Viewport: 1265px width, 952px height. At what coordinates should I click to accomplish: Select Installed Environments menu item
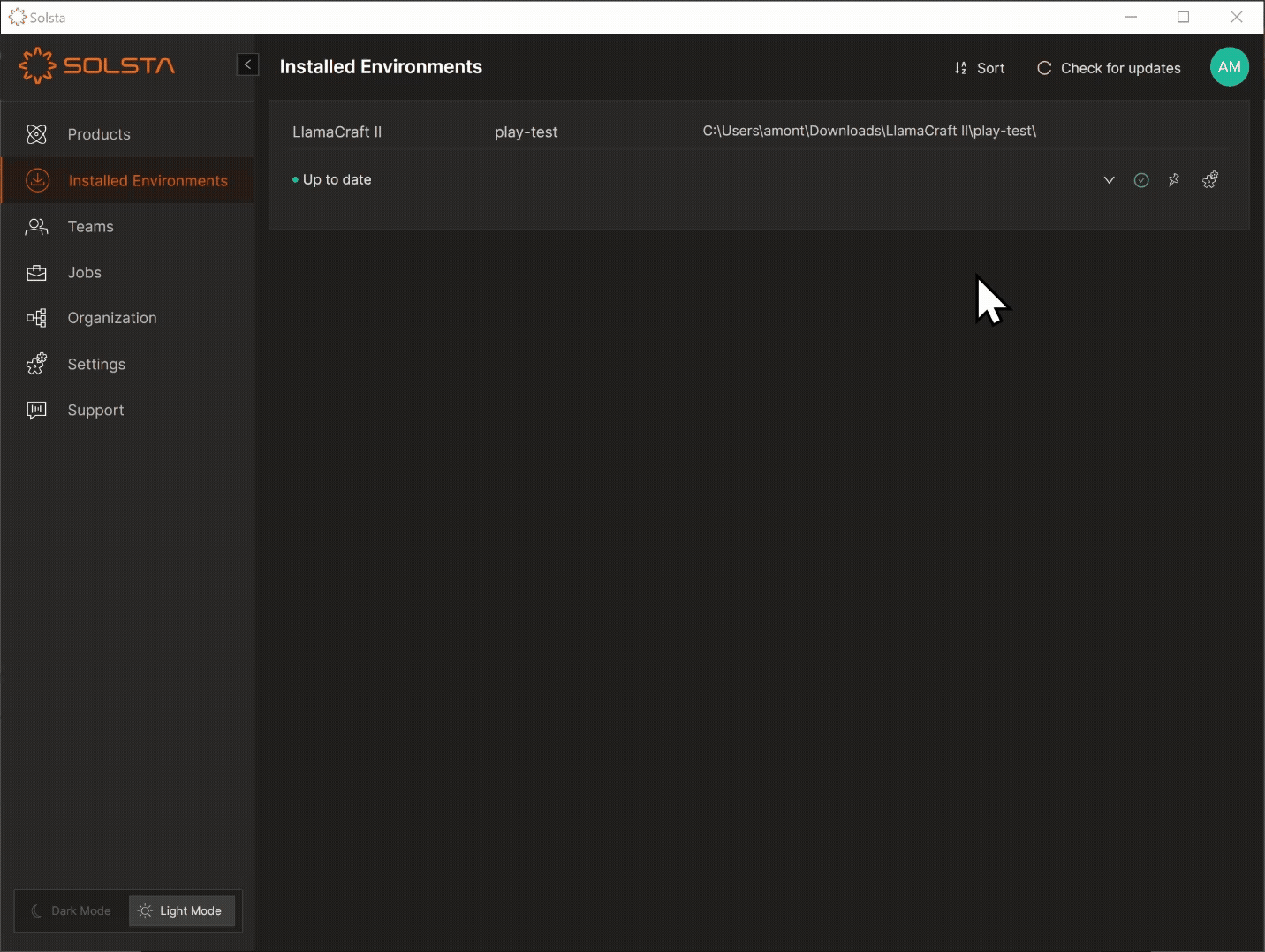[x=127, y=180]
